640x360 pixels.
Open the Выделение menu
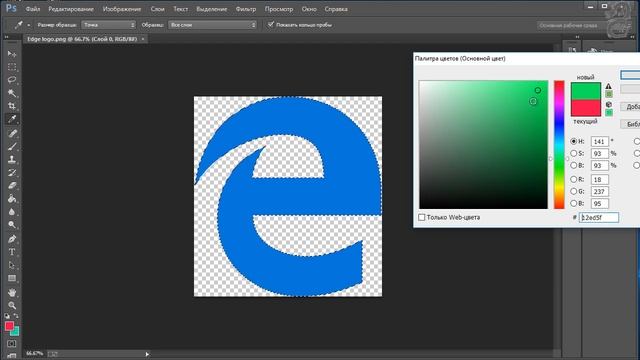pyautogui.click(x=211, y=9)
